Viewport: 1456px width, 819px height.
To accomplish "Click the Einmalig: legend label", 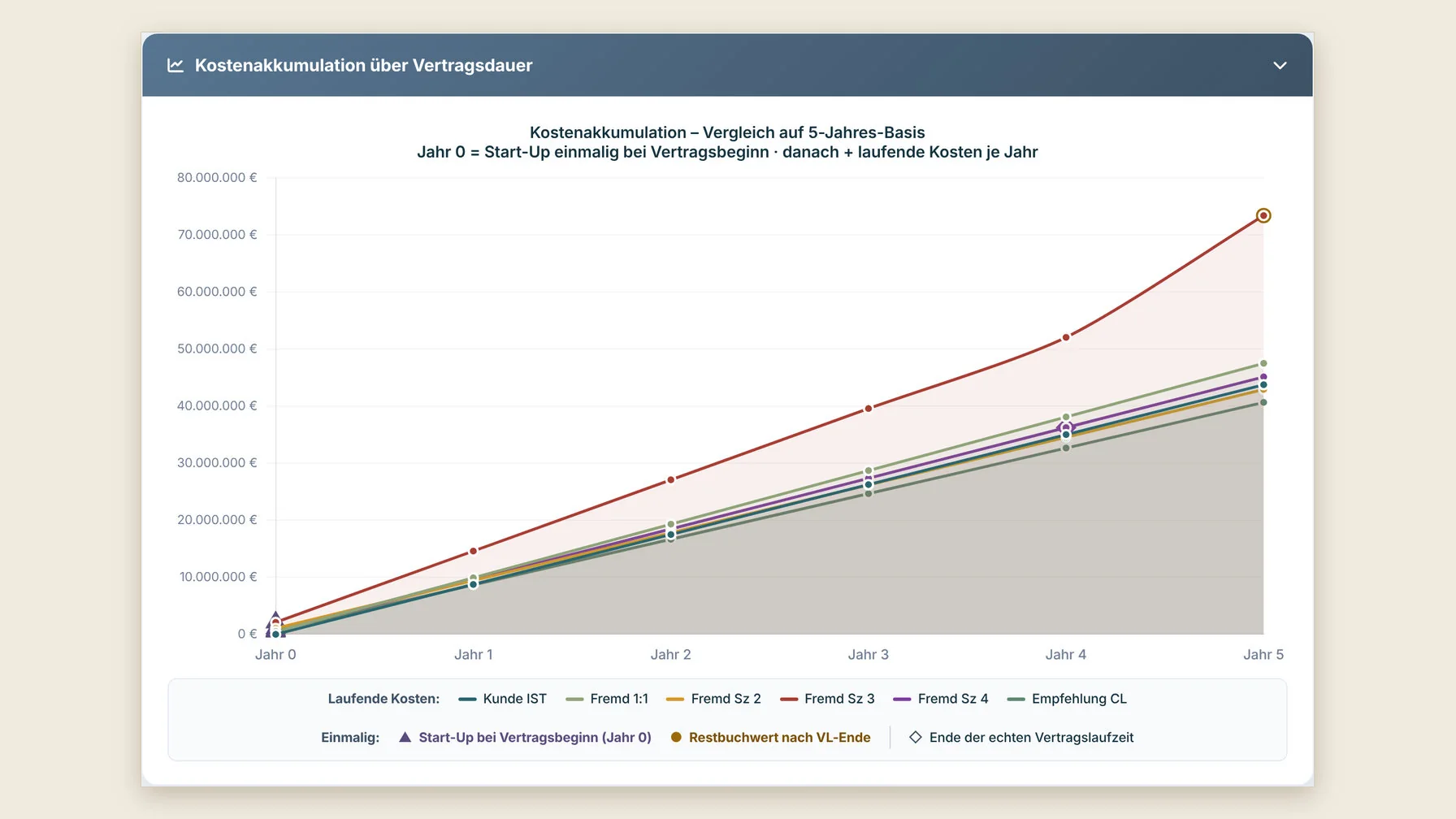I will (x=350, y=738).
